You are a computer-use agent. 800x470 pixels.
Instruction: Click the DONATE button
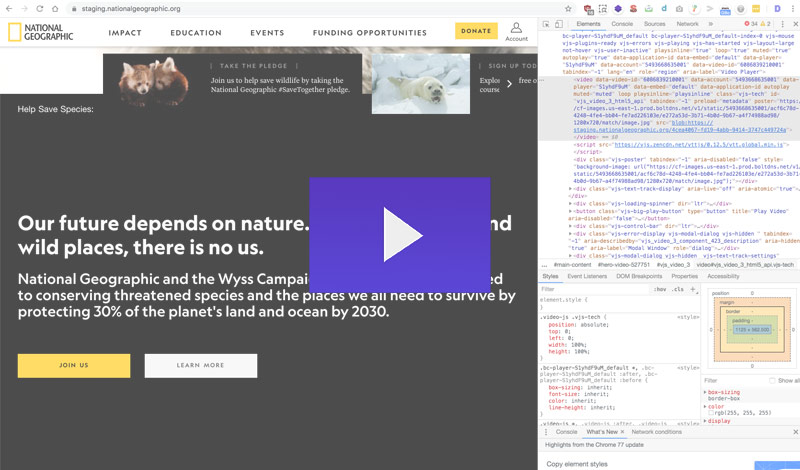click(x=476, y=31)
